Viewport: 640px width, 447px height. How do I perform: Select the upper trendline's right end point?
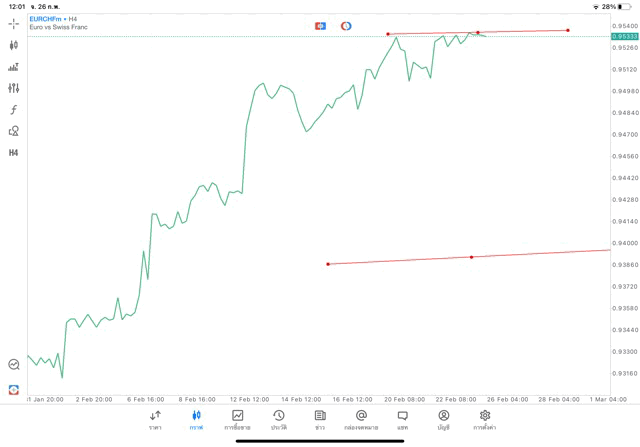click(568, 30)
